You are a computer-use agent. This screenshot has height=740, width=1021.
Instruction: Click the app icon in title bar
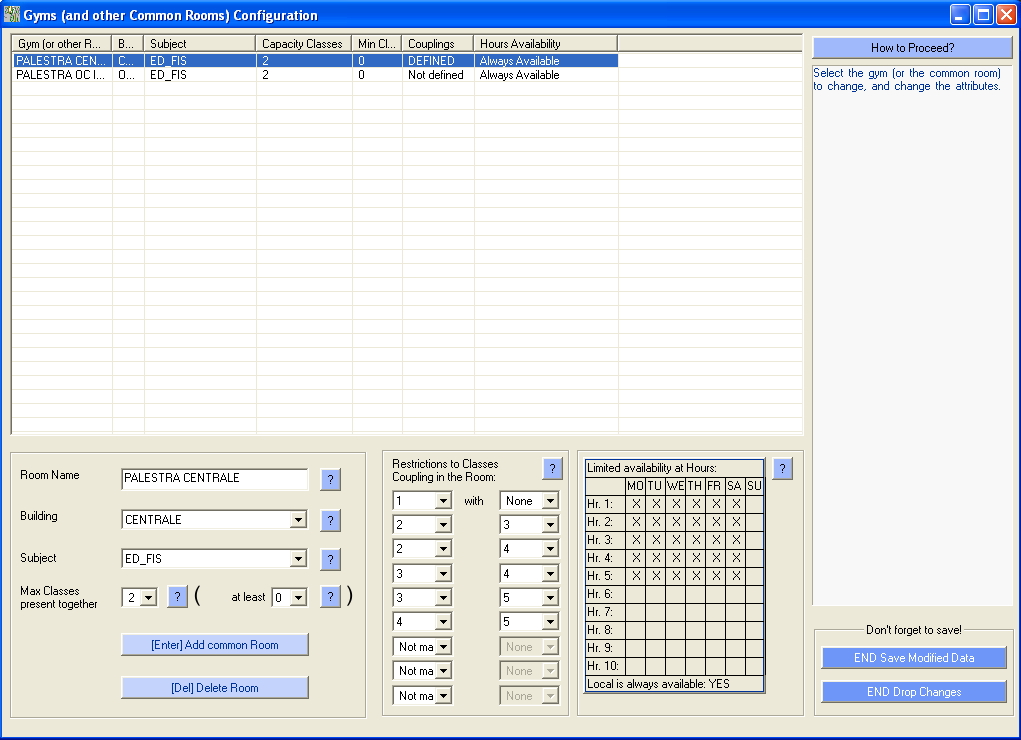click(x=12, y=14)
